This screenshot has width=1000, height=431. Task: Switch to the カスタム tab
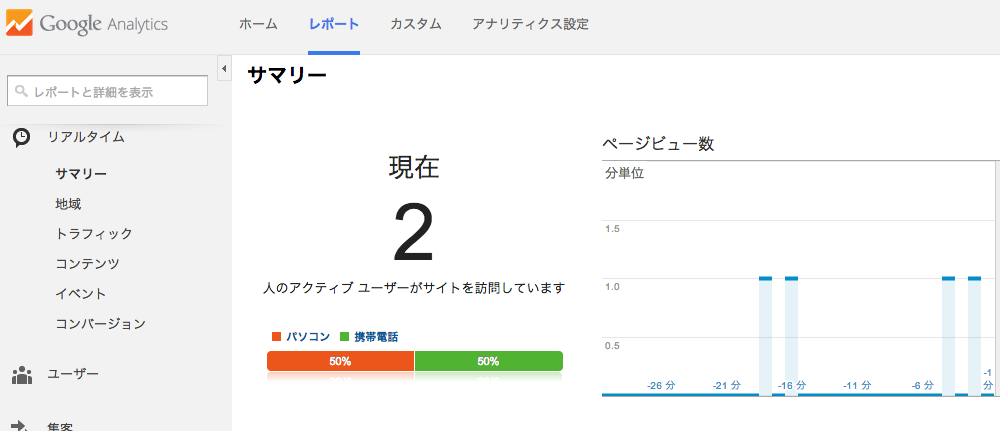click(x=416, y=25)
